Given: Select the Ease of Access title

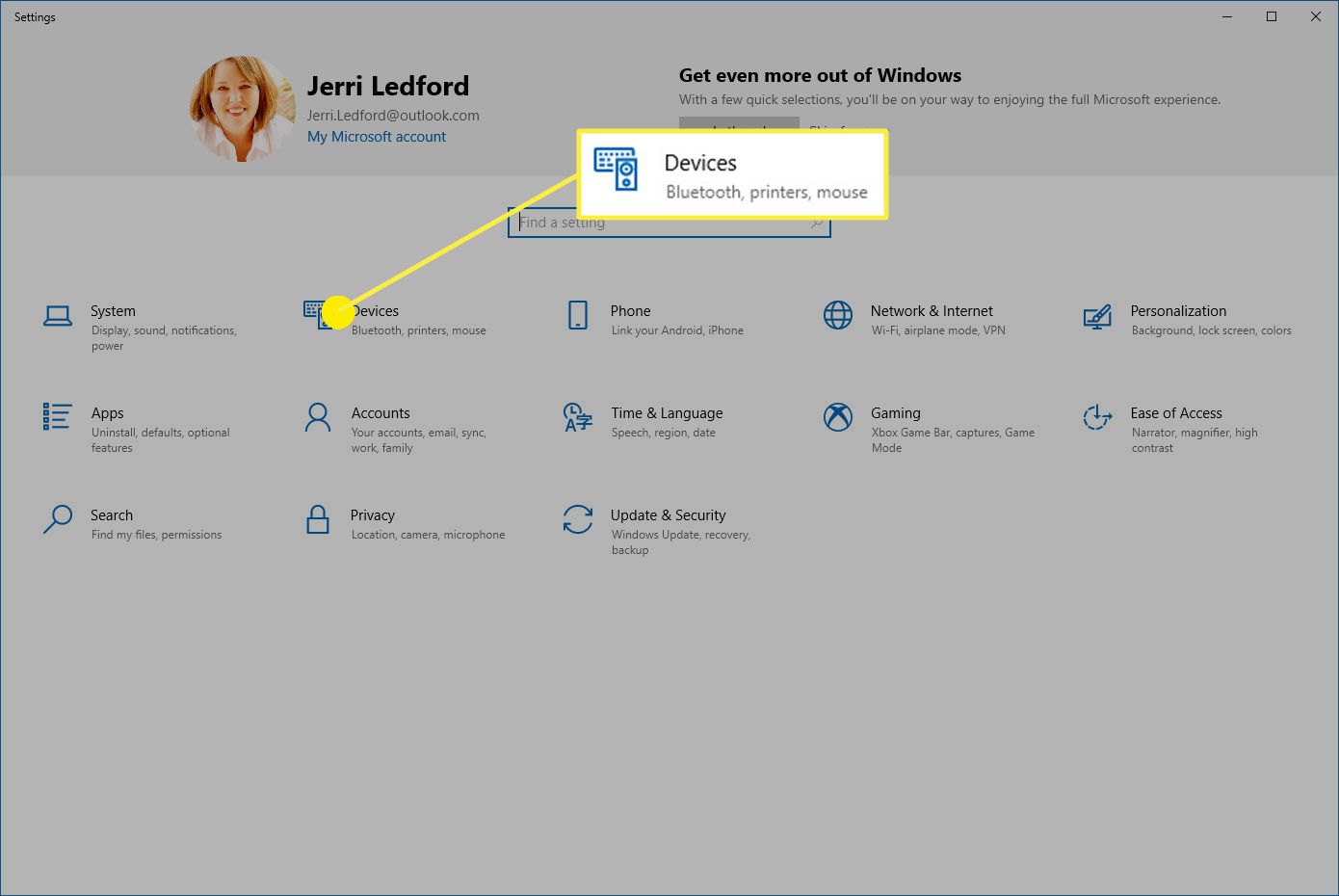Looking at the screenshot, I should point(1176,413).
